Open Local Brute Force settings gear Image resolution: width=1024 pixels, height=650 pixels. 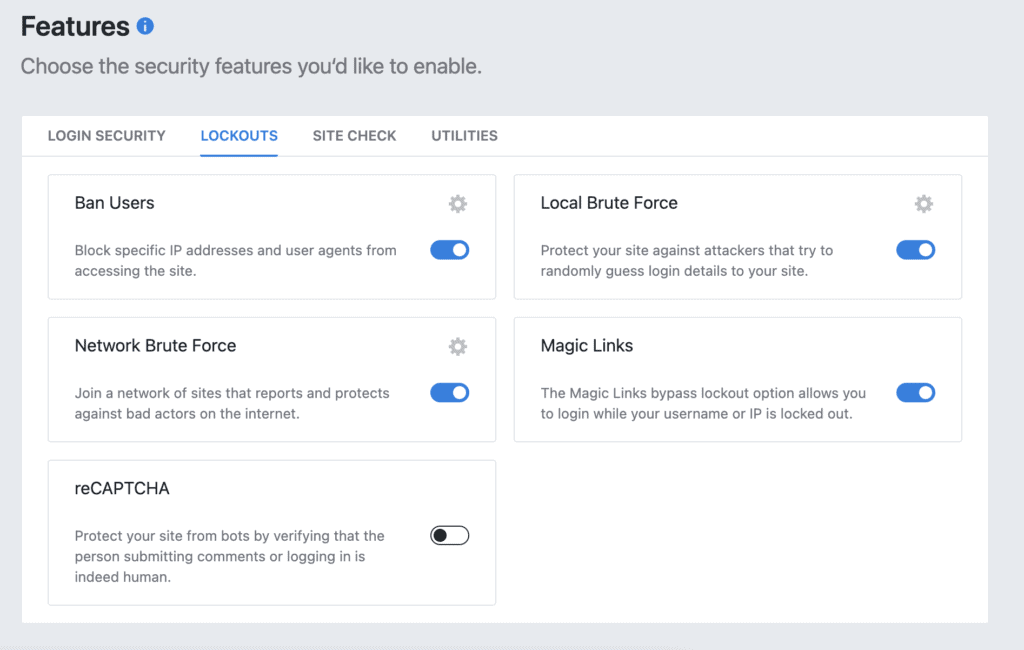[x=923, y=204]
